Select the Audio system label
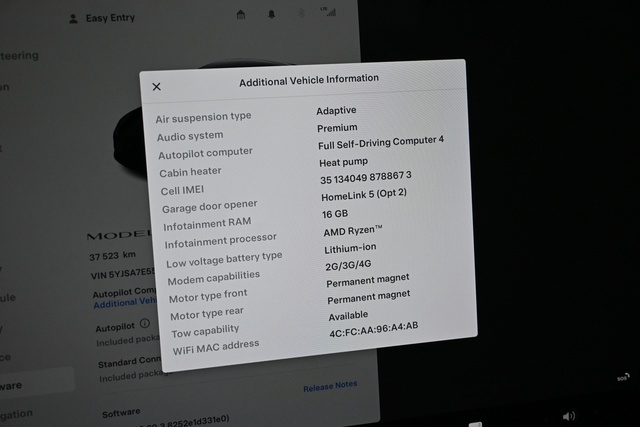The image size is (640, 427). click(190, 136)
